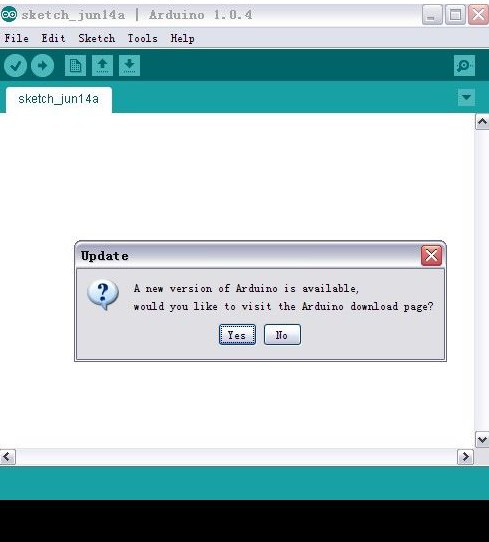Click the Upload arrow icon
The width and height of the screenshot is (489, 542).
[x=42, y=65]
